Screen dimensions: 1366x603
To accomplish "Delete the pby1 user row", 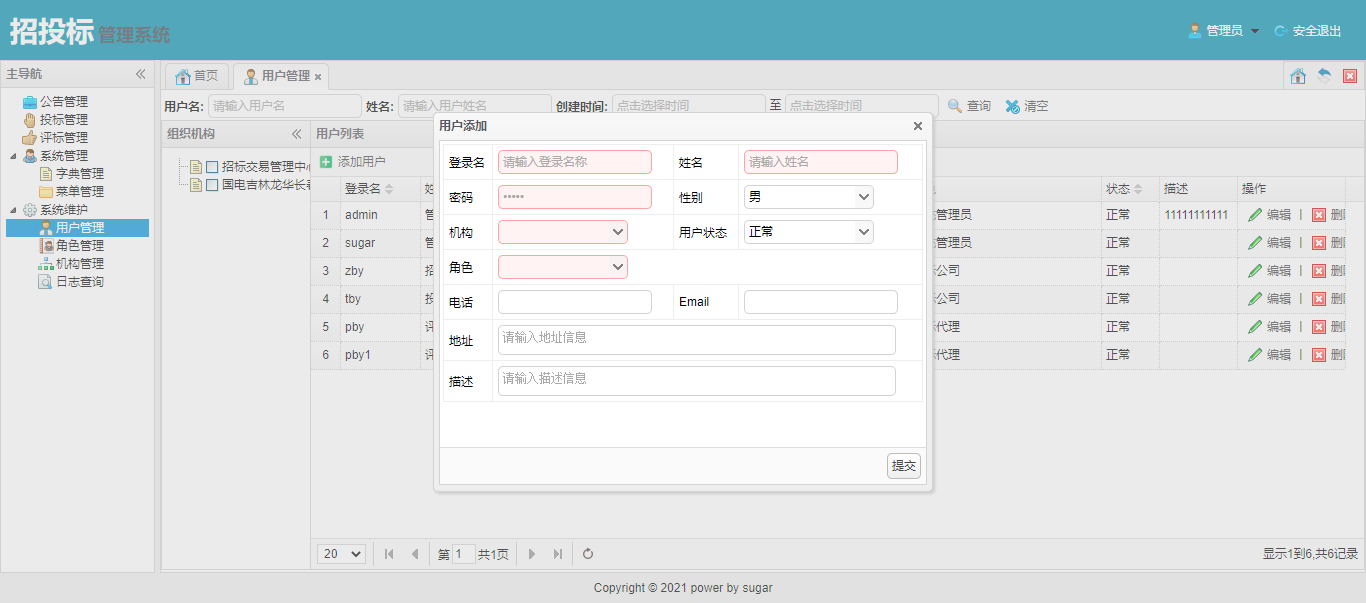I will tap(1328, 355).
